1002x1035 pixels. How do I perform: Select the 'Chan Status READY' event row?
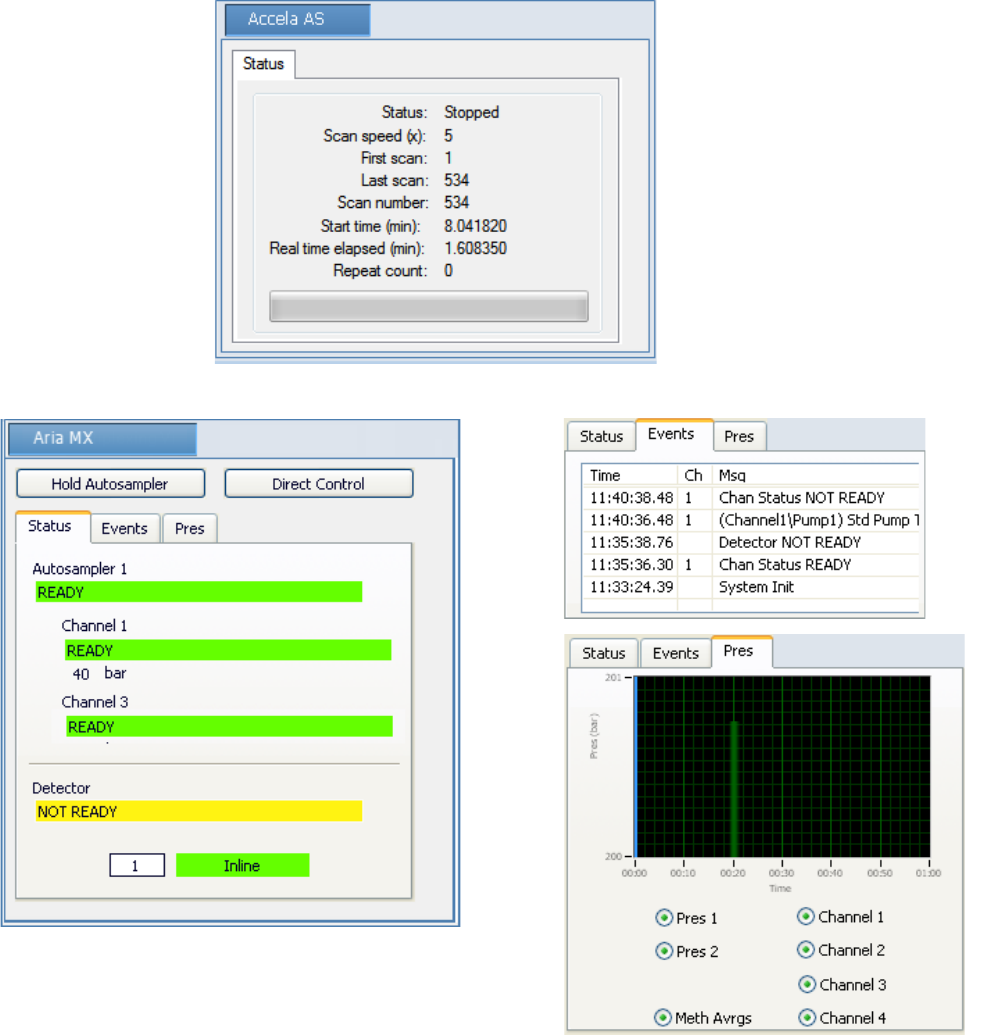pyautogui.click(x=751, y=565)
